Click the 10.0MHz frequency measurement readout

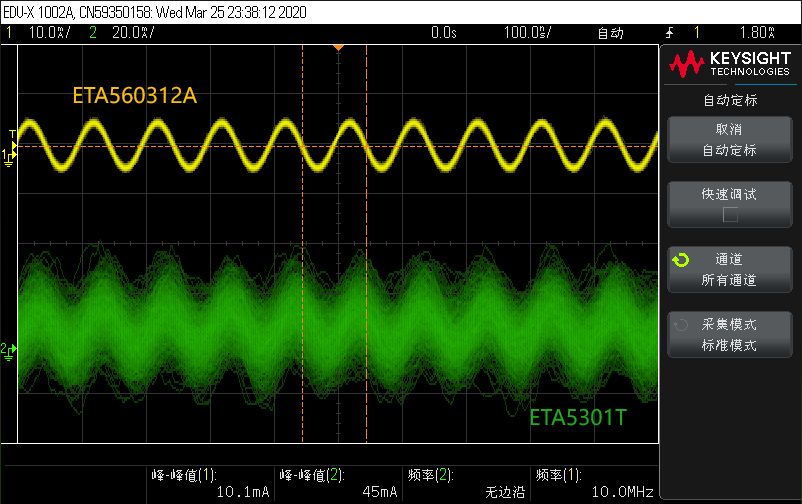click(623, 492)
